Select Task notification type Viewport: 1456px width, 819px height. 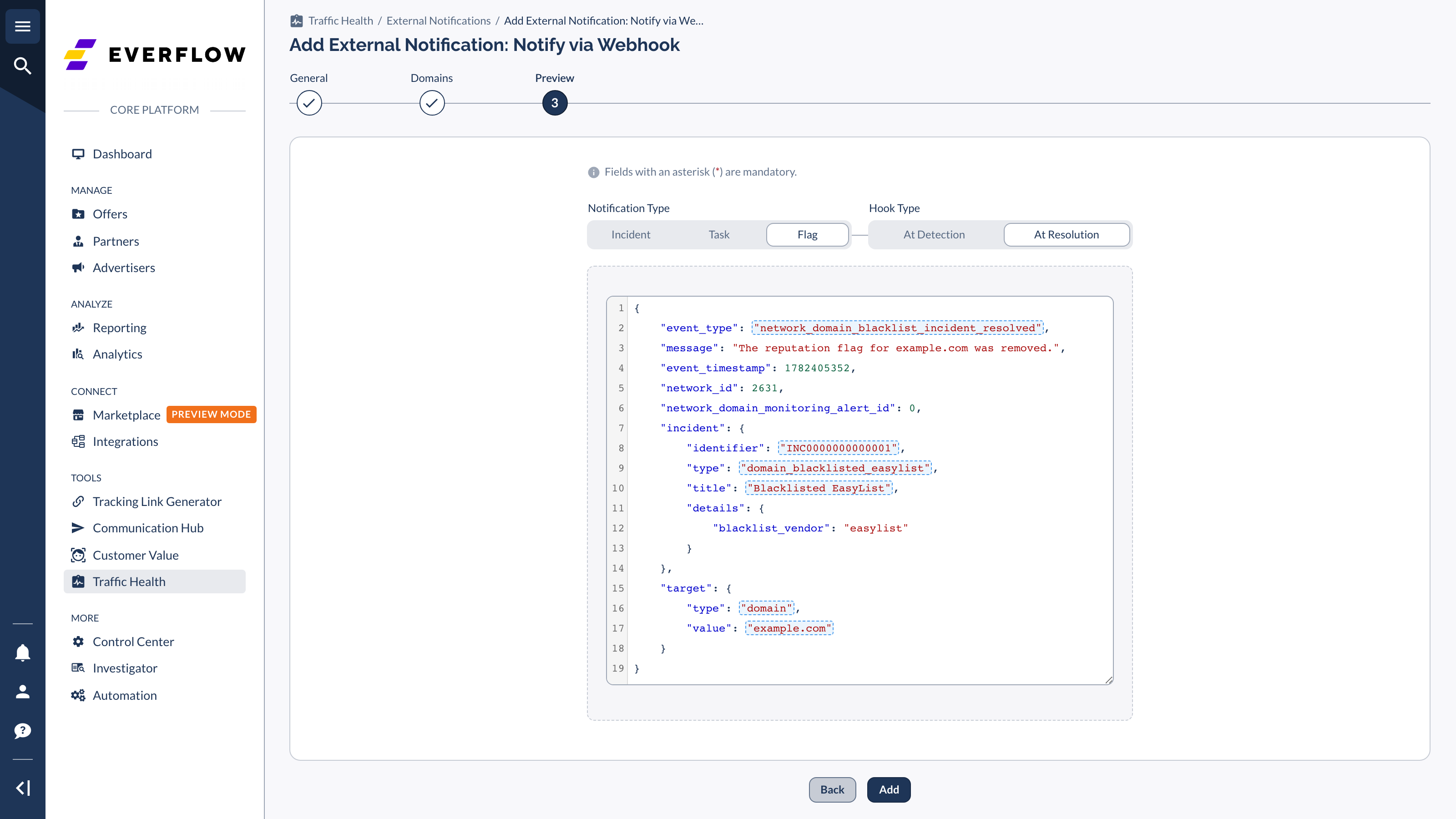(719, 235)
